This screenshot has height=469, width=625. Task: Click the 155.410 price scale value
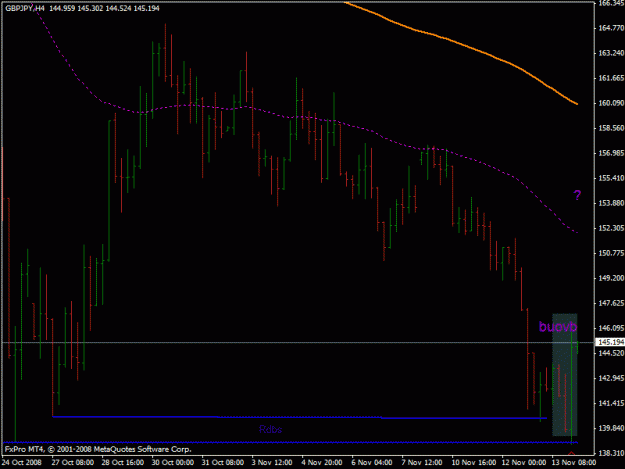click(611, 178)
